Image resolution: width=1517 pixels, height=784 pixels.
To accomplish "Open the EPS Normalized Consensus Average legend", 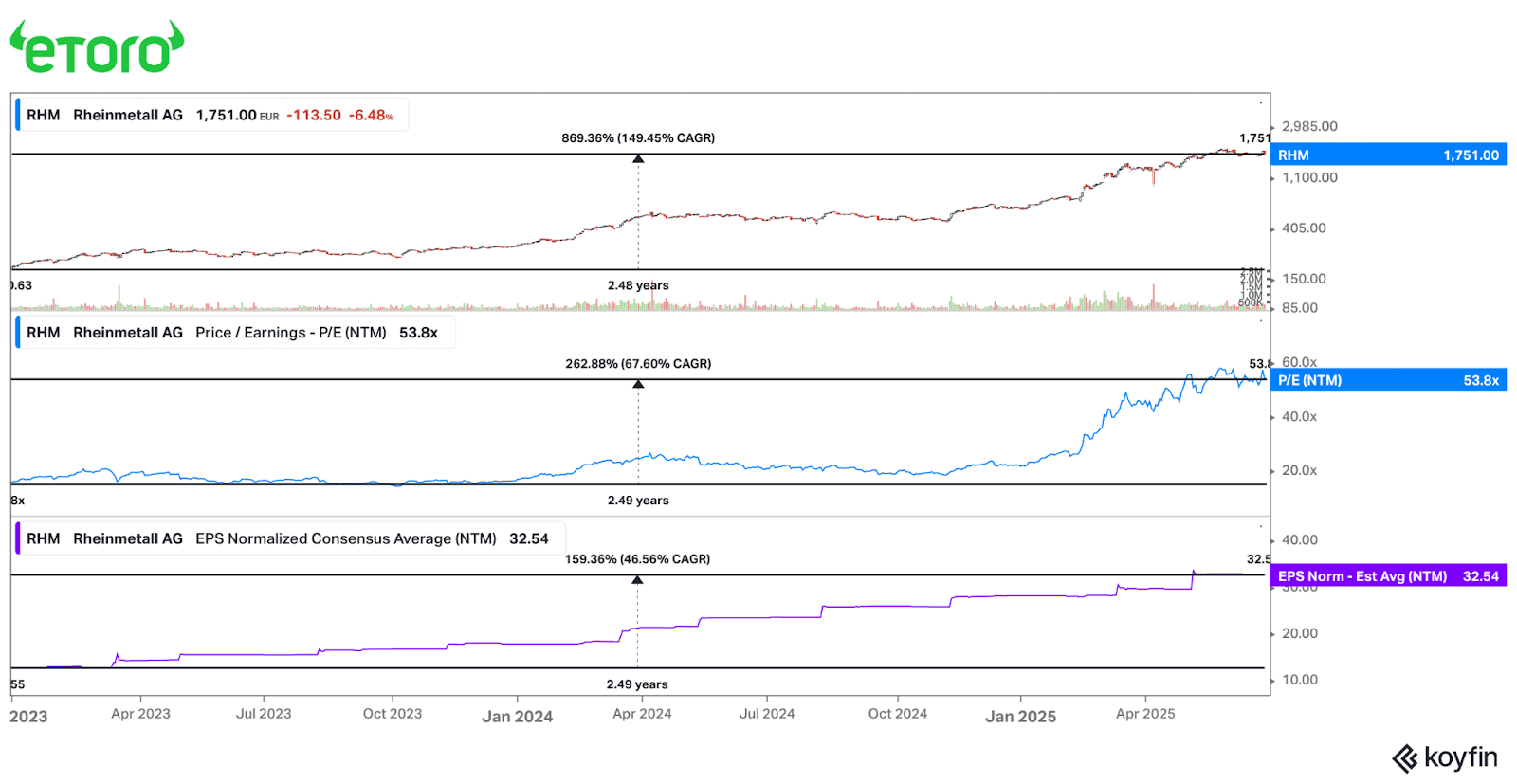I will point(290,538).
